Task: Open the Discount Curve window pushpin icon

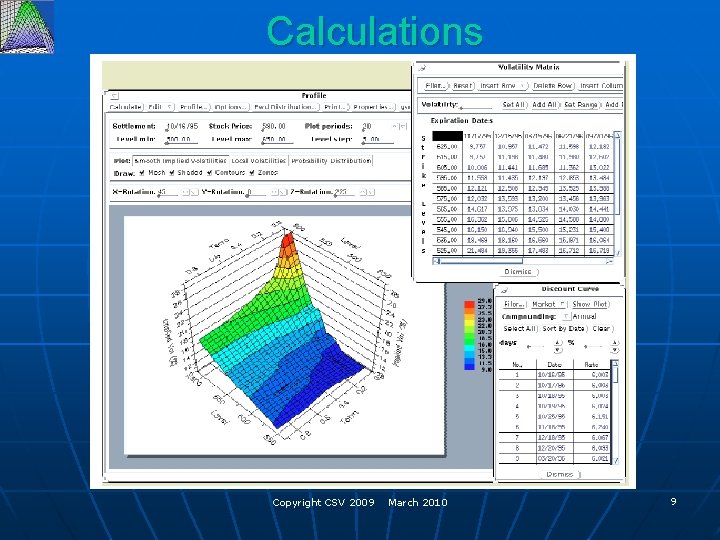Action: pos(504,290)
